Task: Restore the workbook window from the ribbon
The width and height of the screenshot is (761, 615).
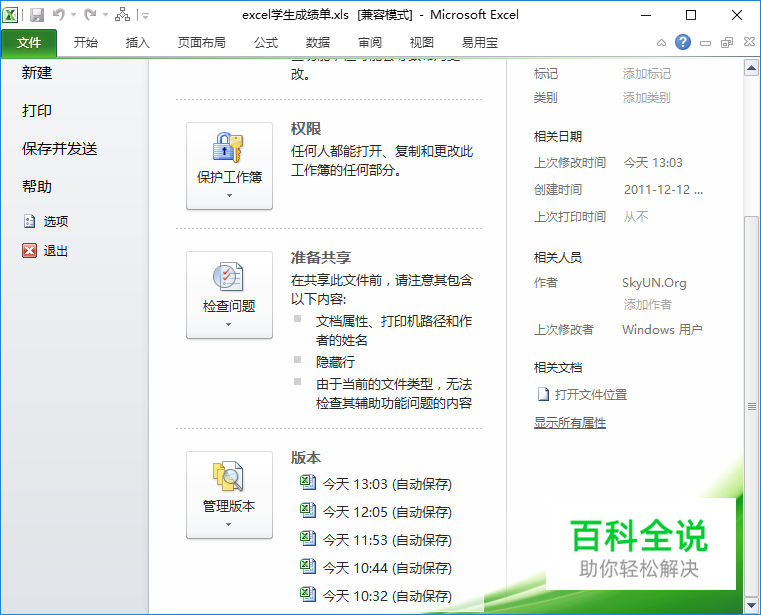Action: pyautogui.click(x=727, y=43)
